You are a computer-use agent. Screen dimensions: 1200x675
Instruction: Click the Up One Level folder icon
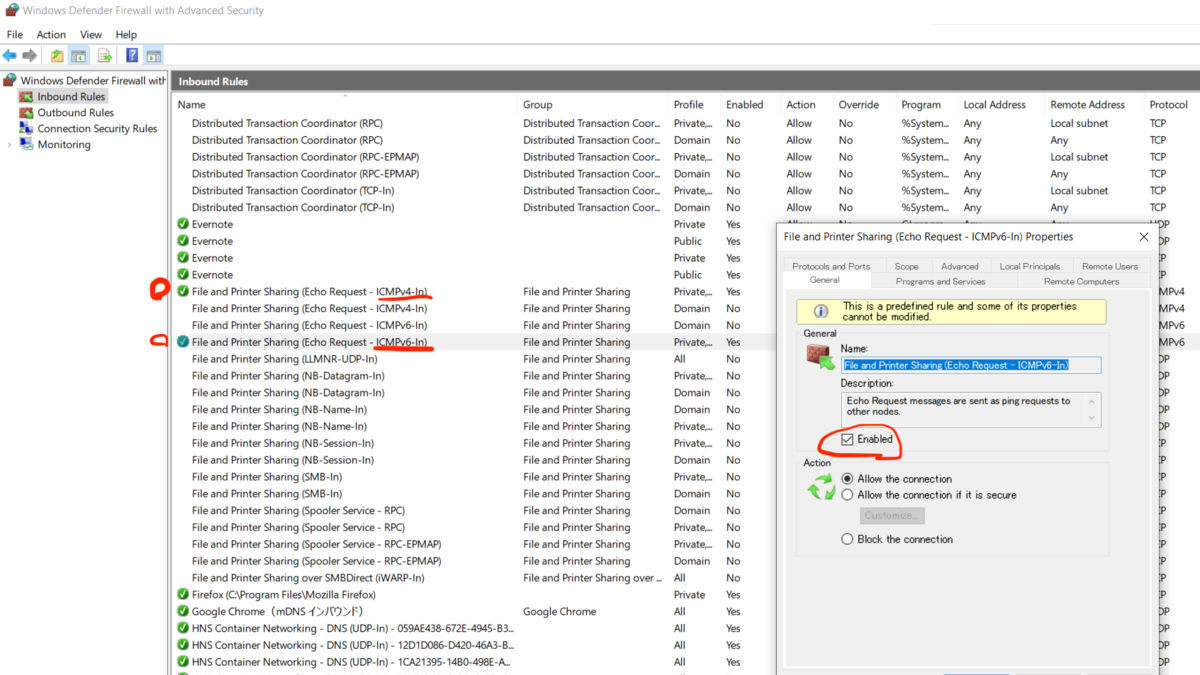[57, 56]
